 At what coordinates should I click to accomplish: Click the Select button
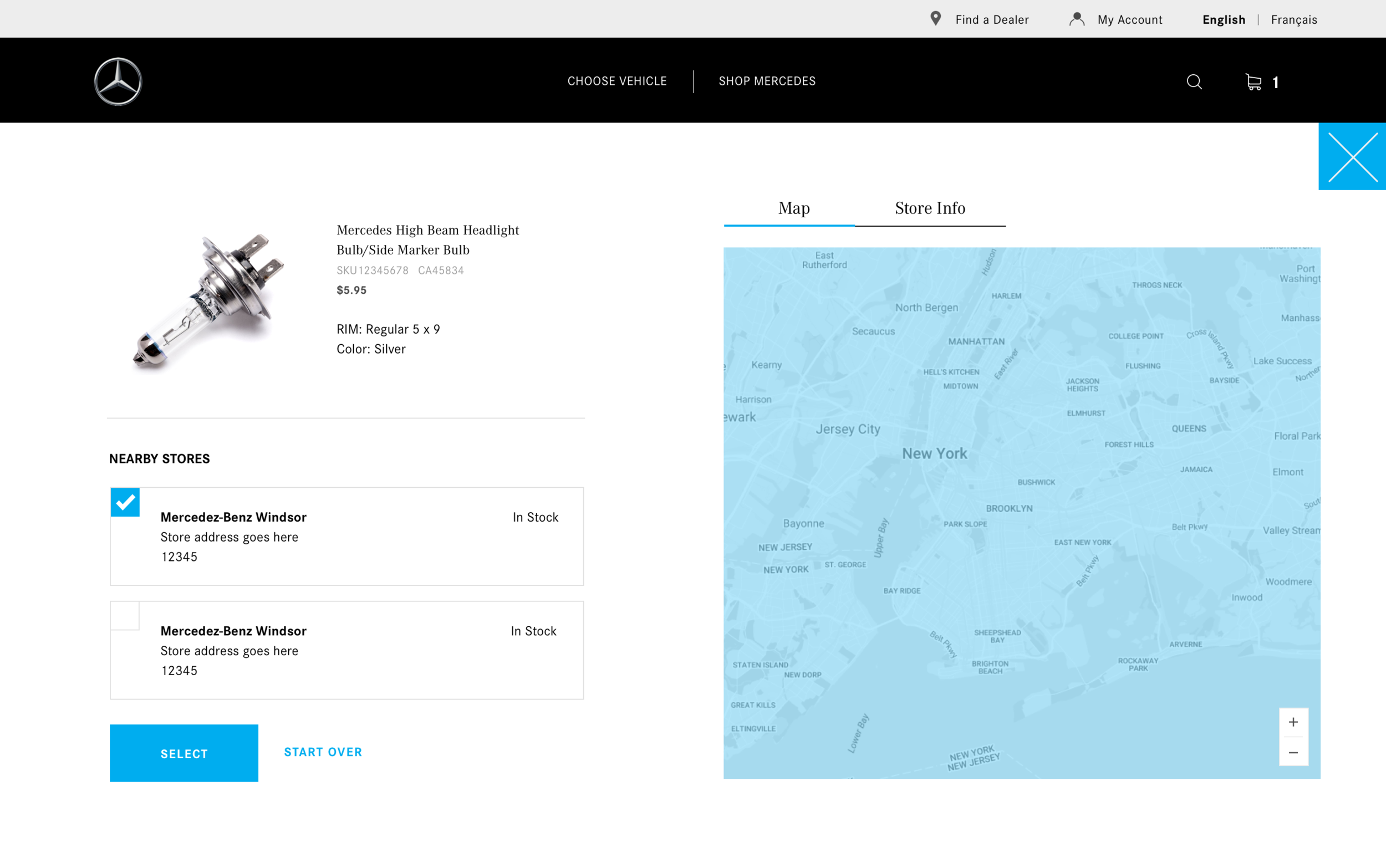(184, 753)
